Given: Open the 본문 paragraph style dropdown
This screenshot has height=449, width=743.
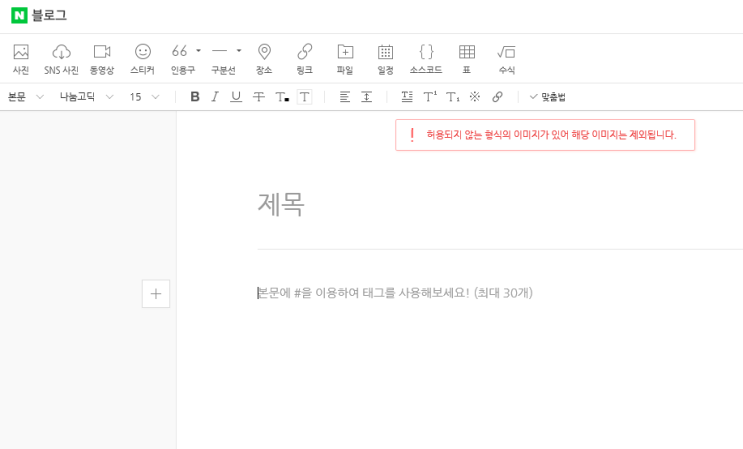Looking at the screenshot, I should 26,97.
